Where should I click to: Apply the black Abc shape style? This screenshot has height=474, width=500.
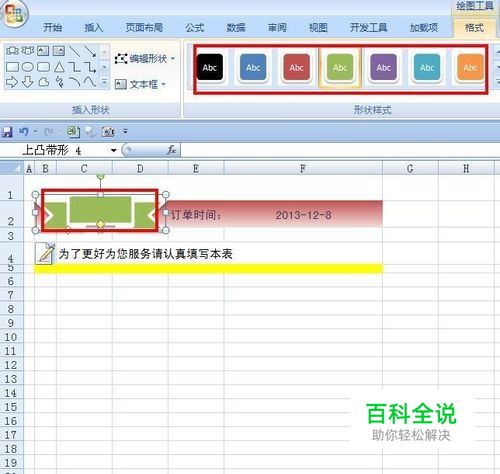coord(210,68)
